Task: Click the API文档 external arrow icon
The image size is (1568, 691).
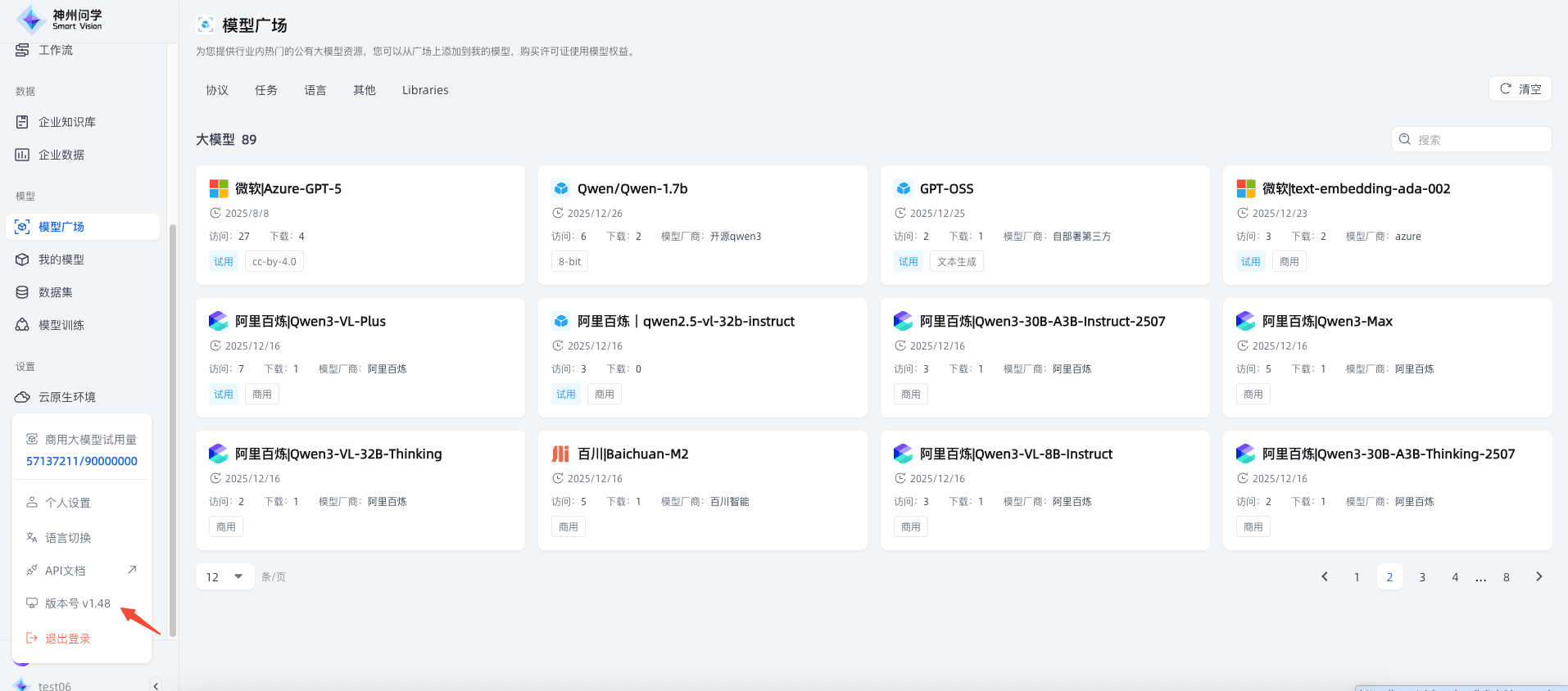Action: (x=132, y=570)
